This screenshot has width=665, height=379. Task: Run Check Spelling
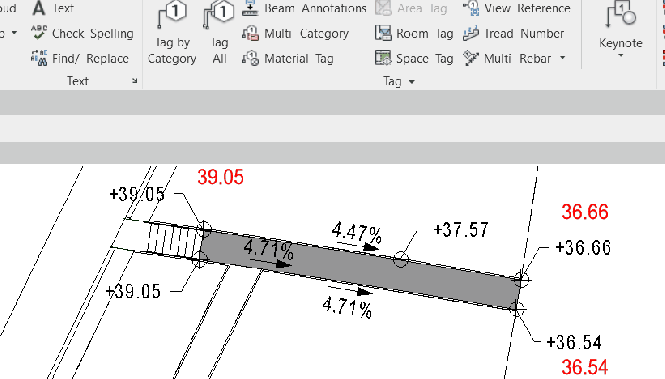pos(82,33)
